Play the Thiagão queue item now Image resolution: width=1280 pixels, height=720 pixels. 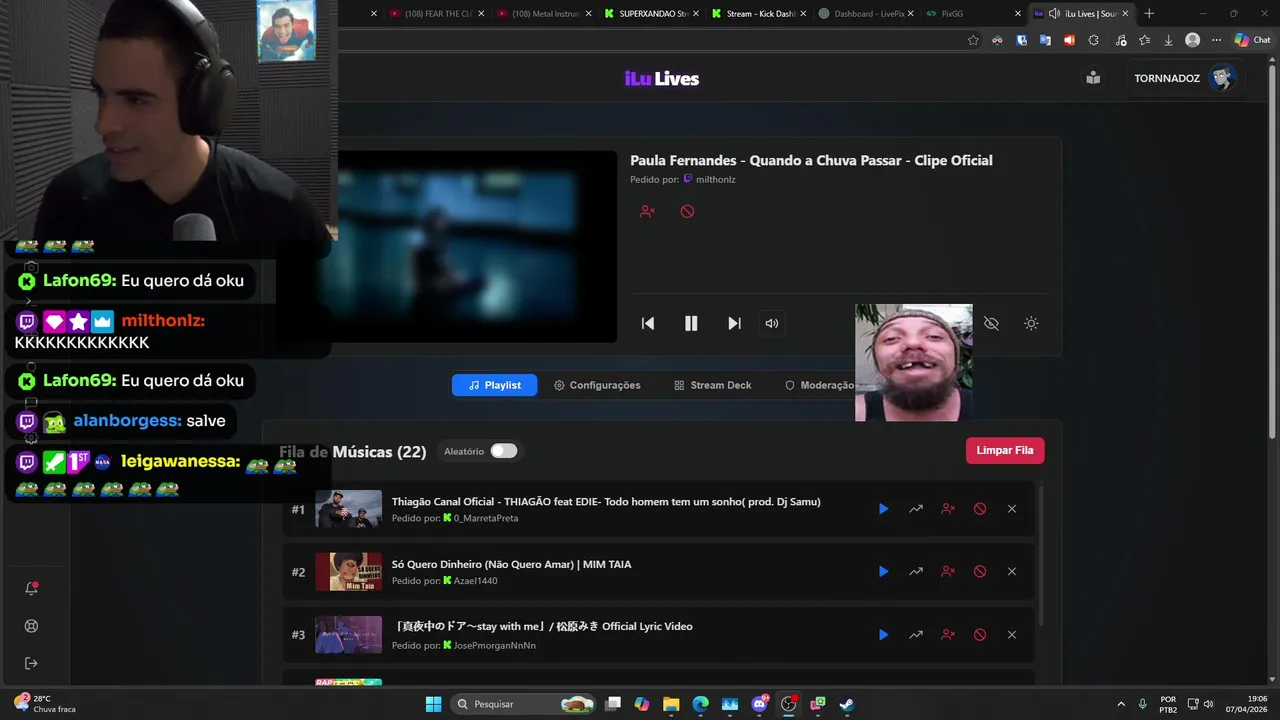pyautogui.click(x=883, y=509)
